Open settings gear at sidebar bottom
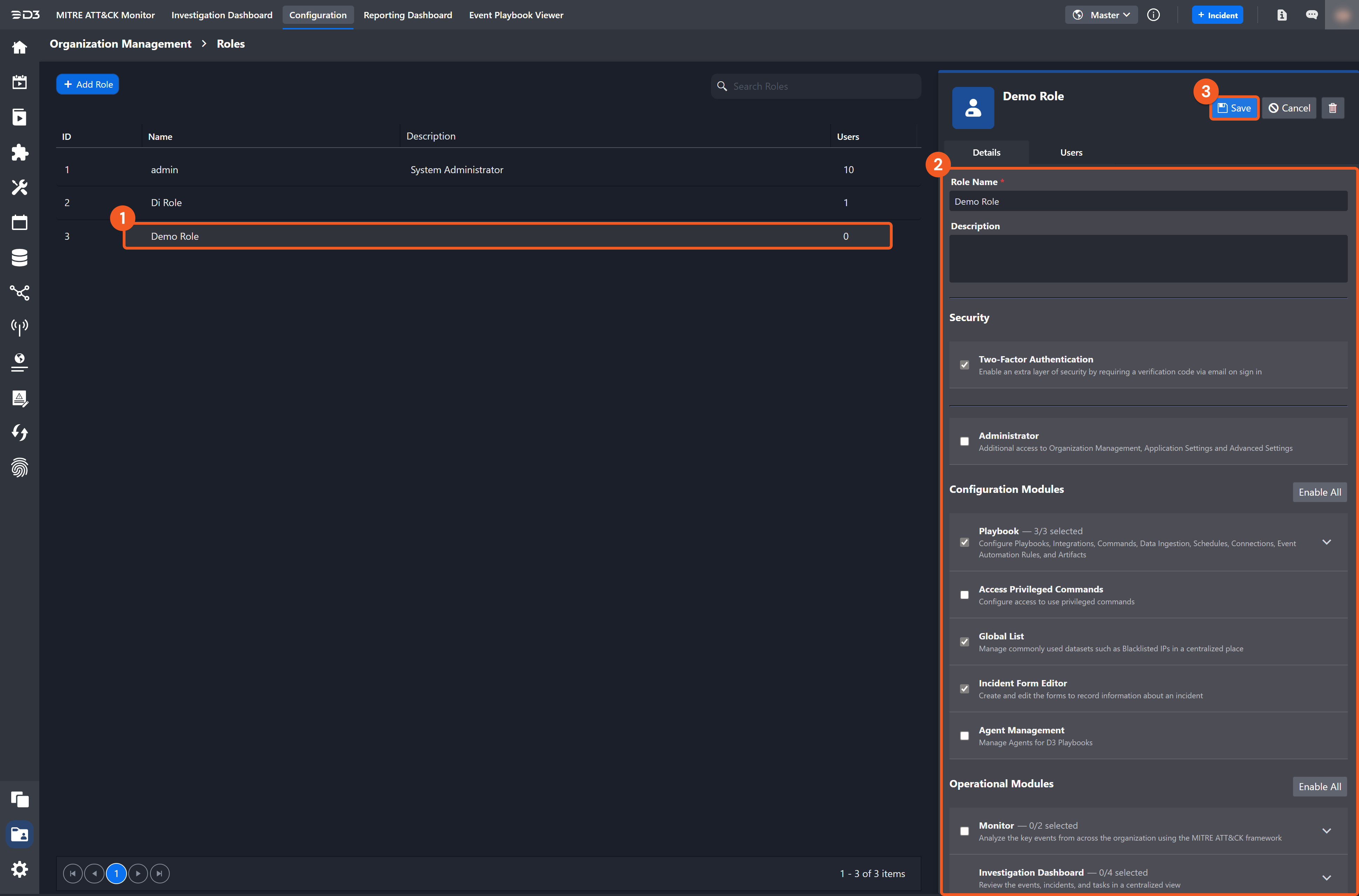This screenshot has width=1359, height=896. click(x=19, y=869)
